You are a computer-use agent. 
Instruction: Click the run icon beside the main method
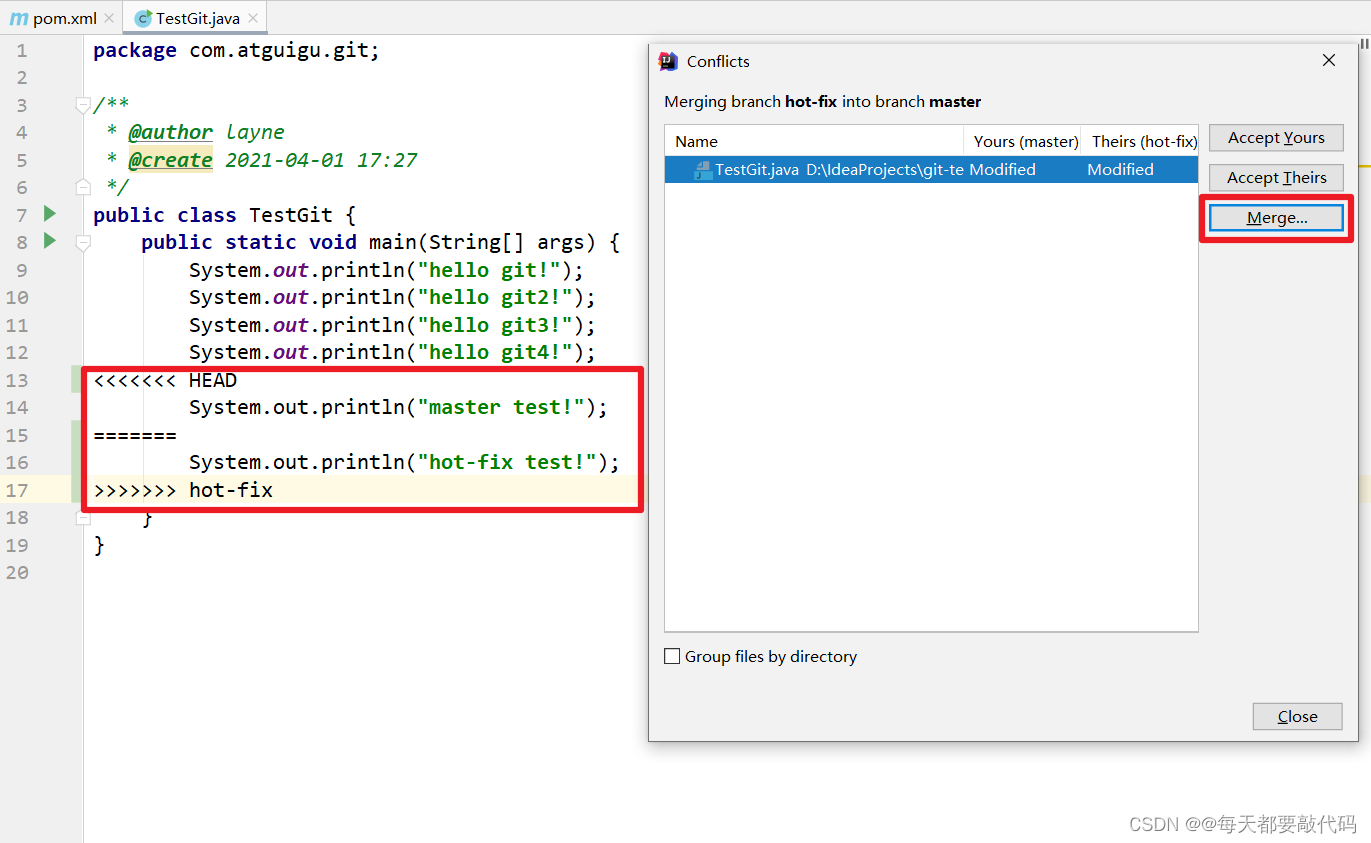pyautogui.click(x=48, y=241)
